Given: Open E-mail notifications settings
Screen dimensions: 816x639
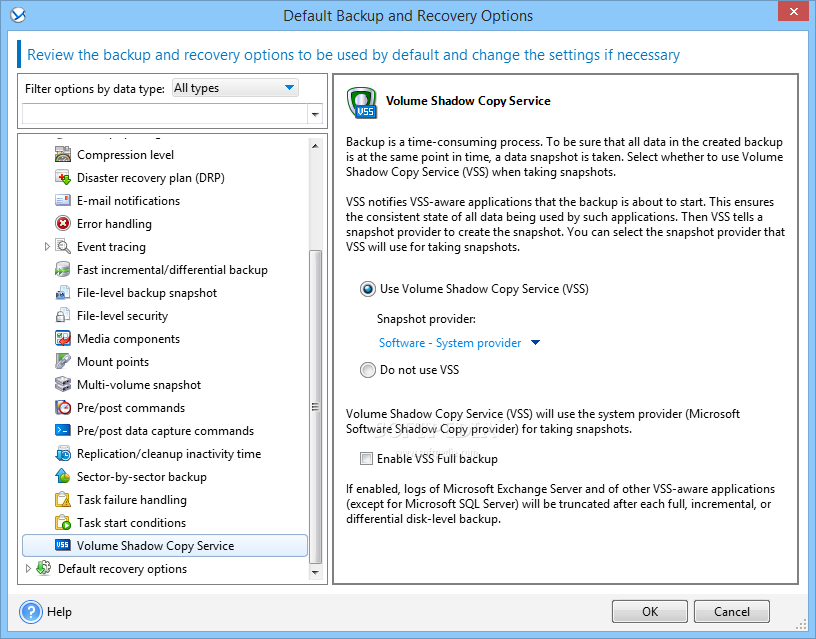Looking at the screenshot, I should (129, 200).
